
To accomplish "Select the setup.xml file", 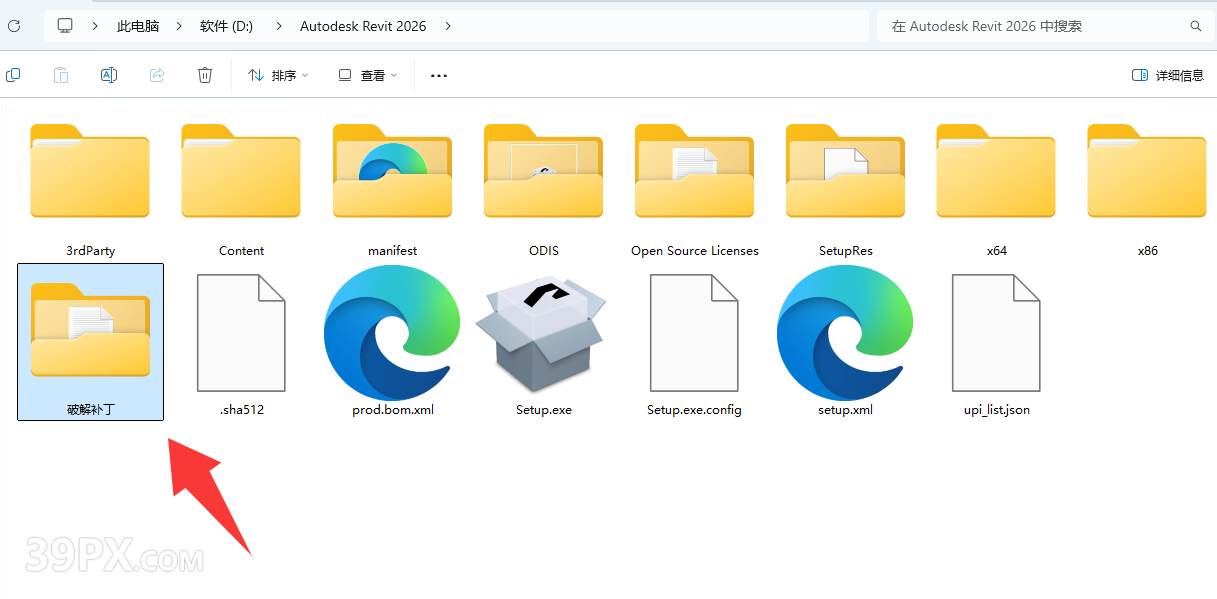I will tap(845, 342).
